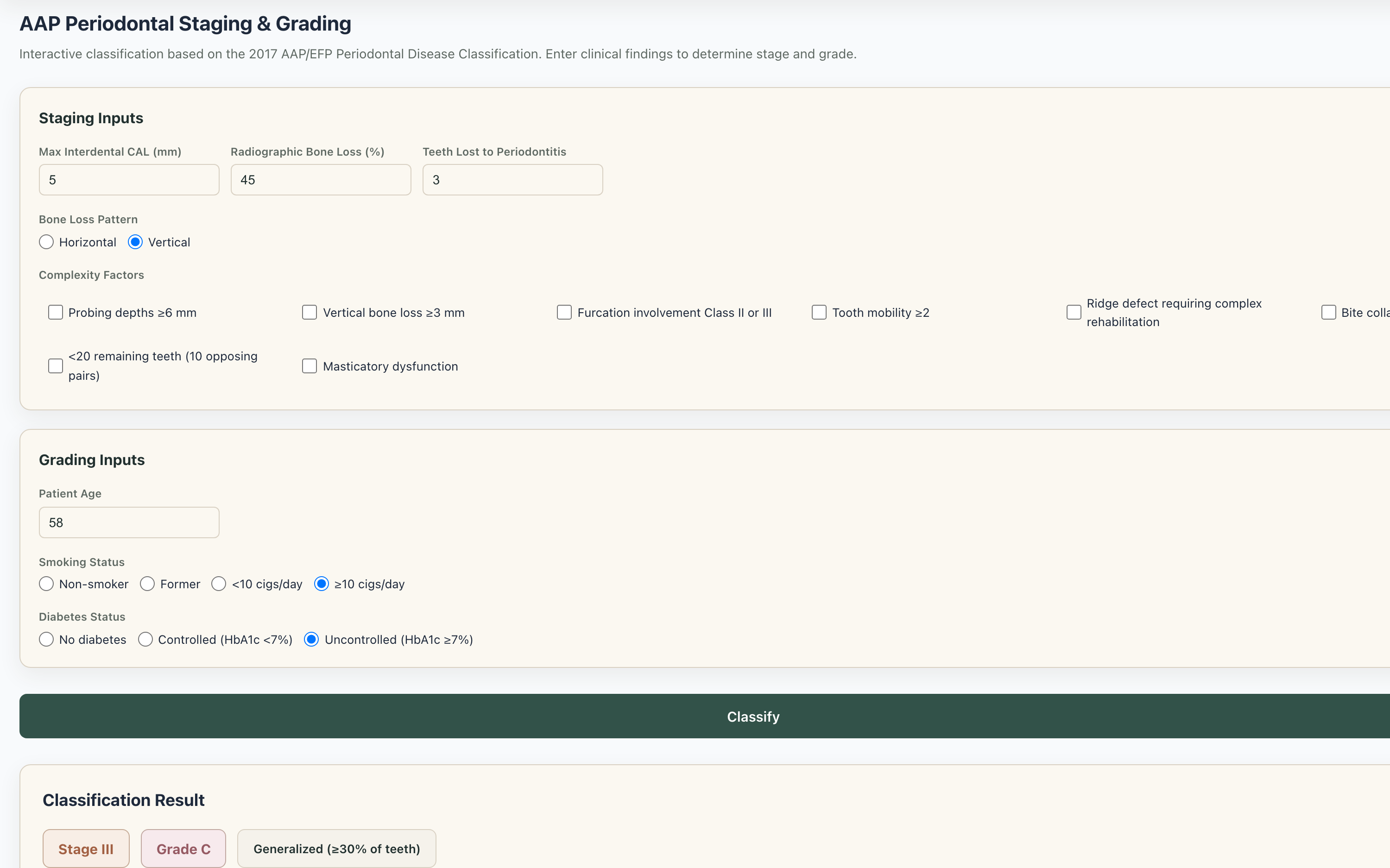Check Probing depths ≥6 mm
Image resolution: width=1390 pixels, height=868 pixels.
[x=56, y=312]
